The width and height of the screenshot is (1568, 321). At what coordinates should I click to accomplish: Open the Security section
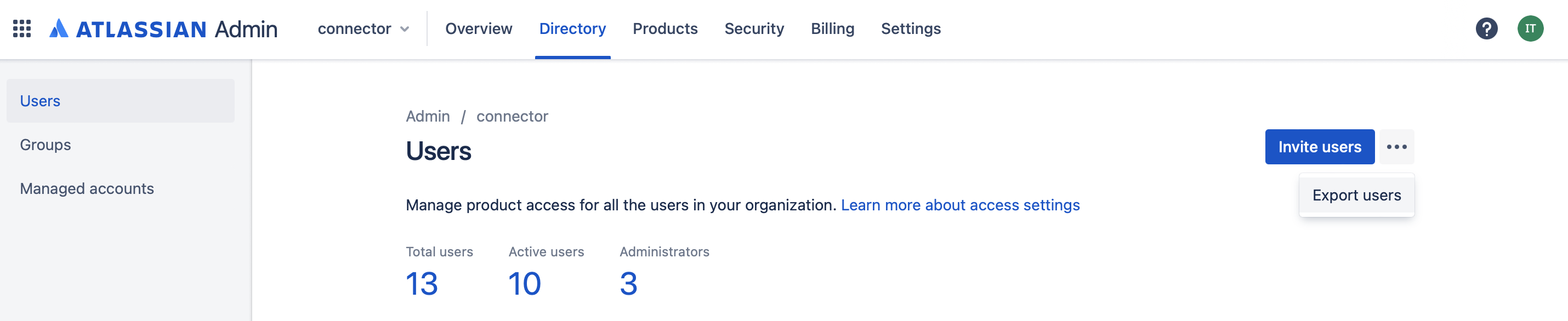[753, 28]
